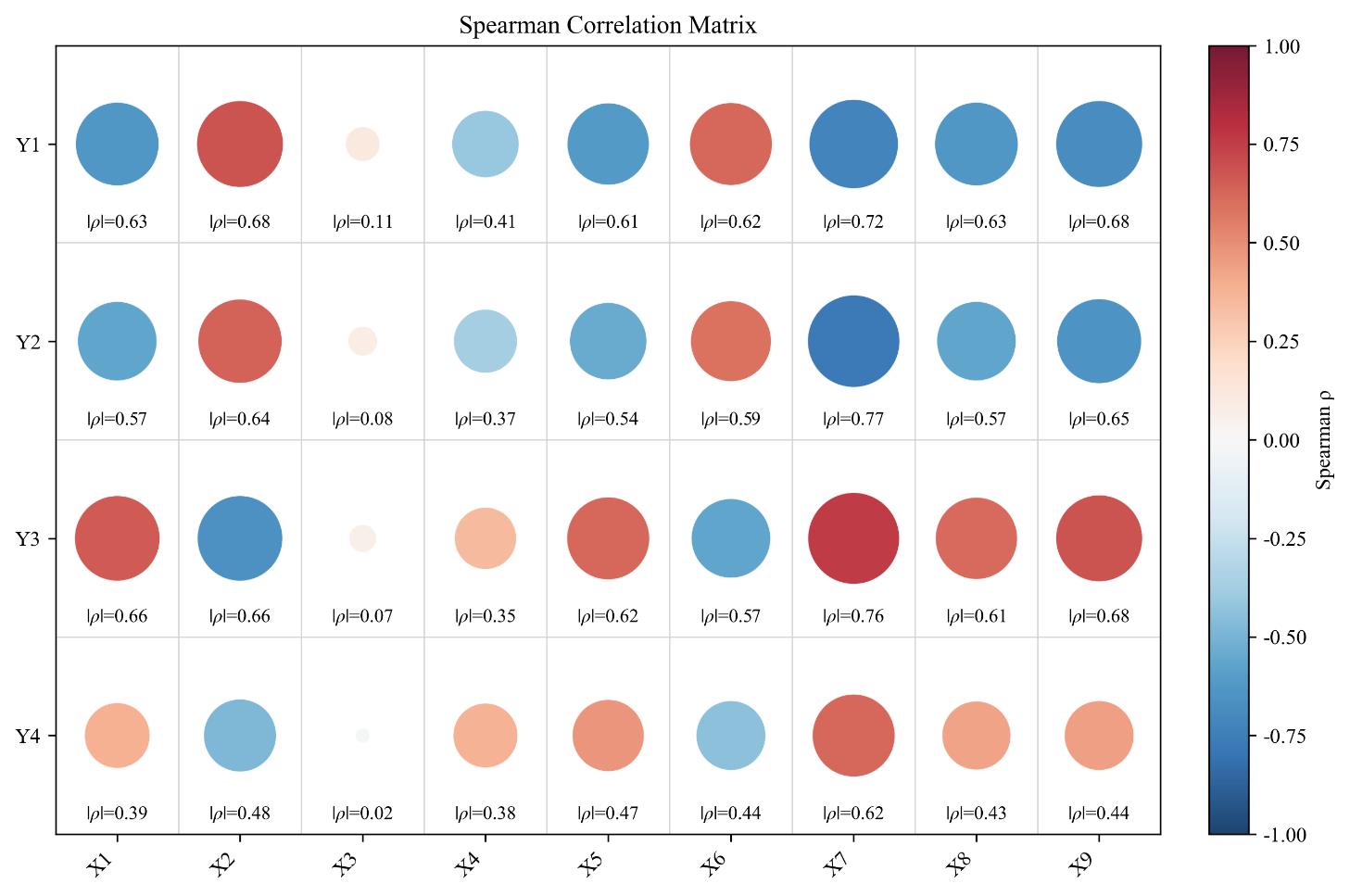Click the Y1 and X1 blue correlation circle

coord(117,145)
